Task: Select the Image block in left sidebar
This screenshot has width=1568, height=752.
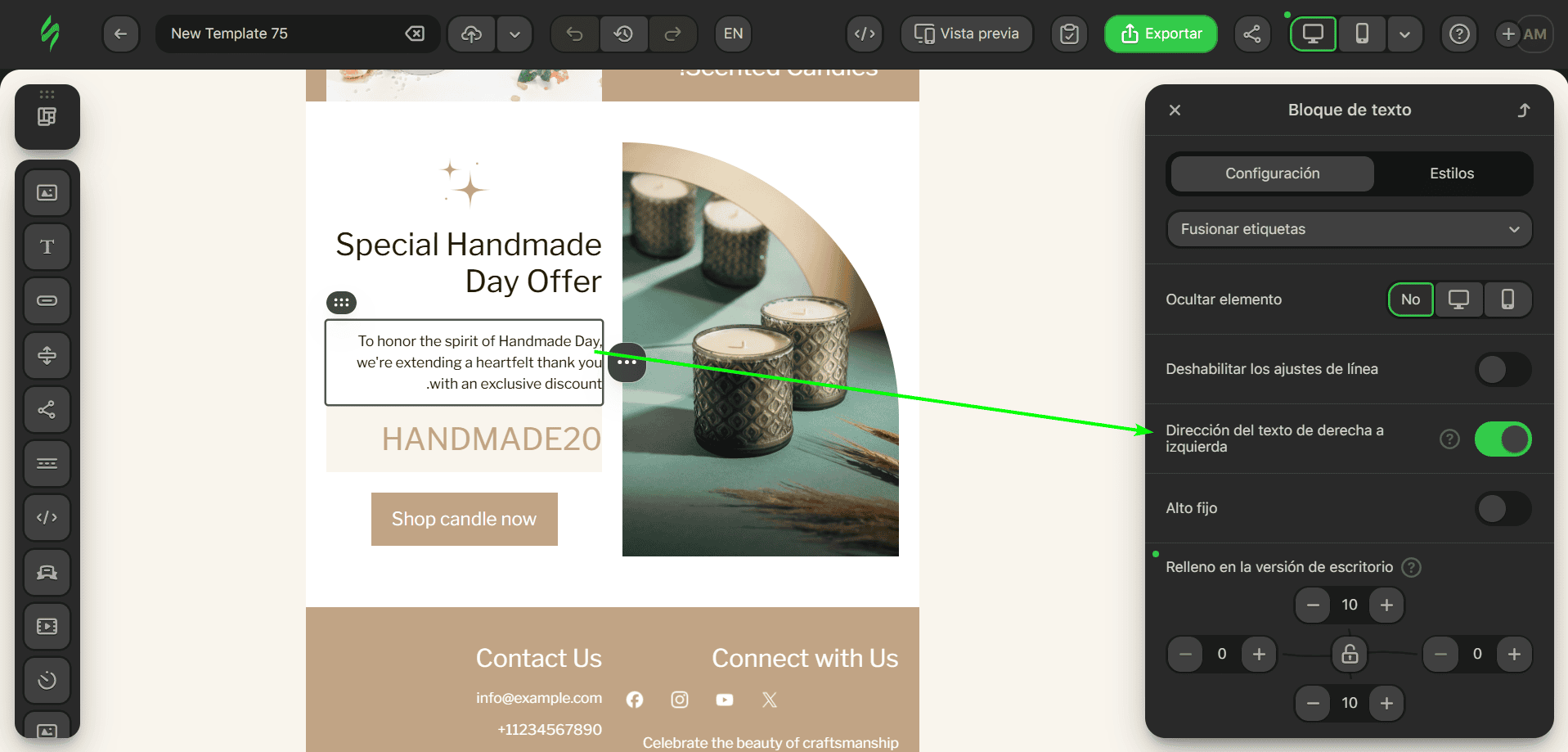Action: (47, 192)
